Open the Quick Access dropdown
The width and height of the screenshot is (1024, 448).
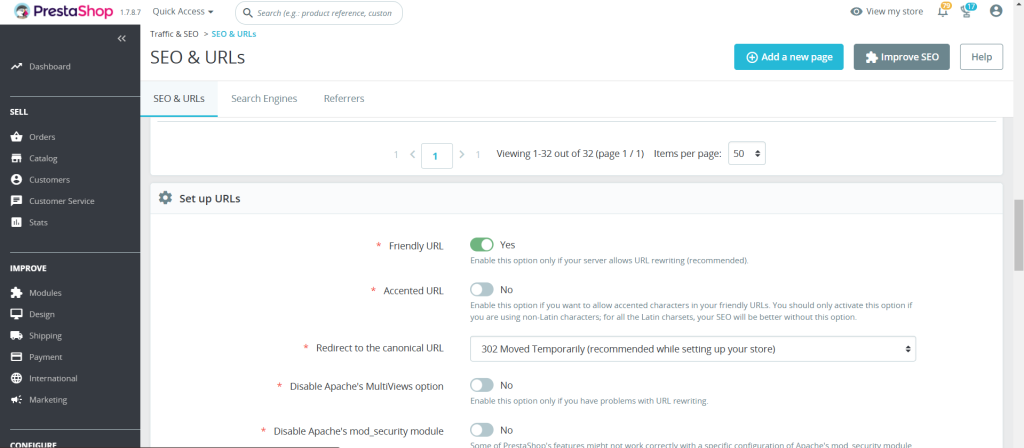point(183,12)
